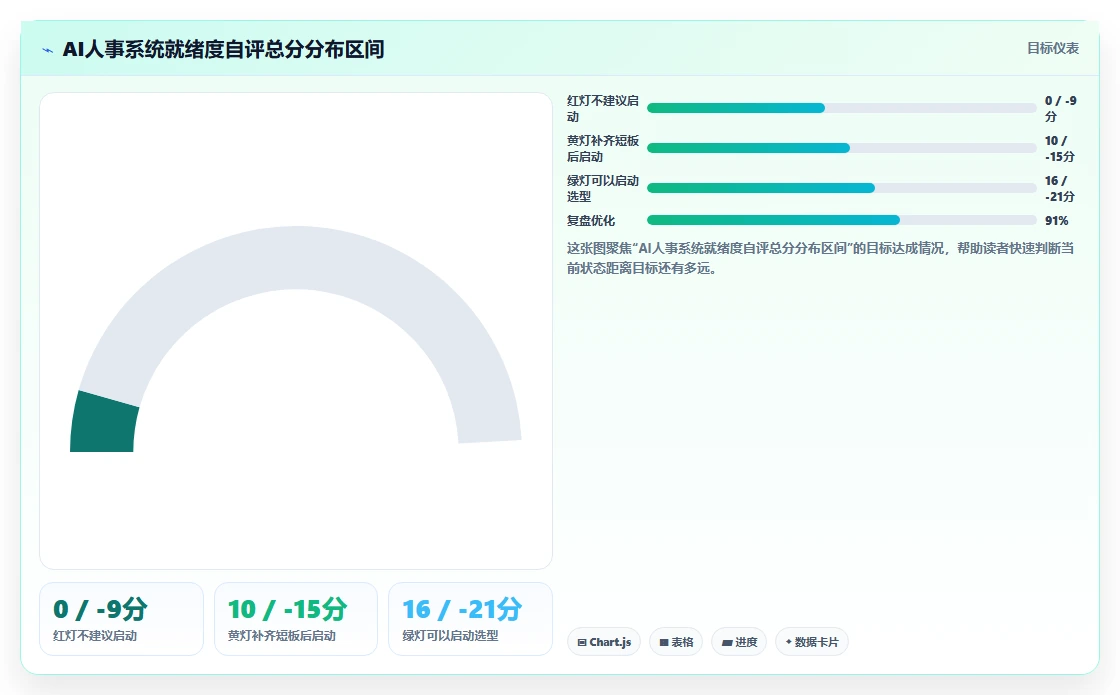Click the 黄灯补齐短板后启动 progress bar
This screenshot has width=1120, height=695.
(841, 148)
